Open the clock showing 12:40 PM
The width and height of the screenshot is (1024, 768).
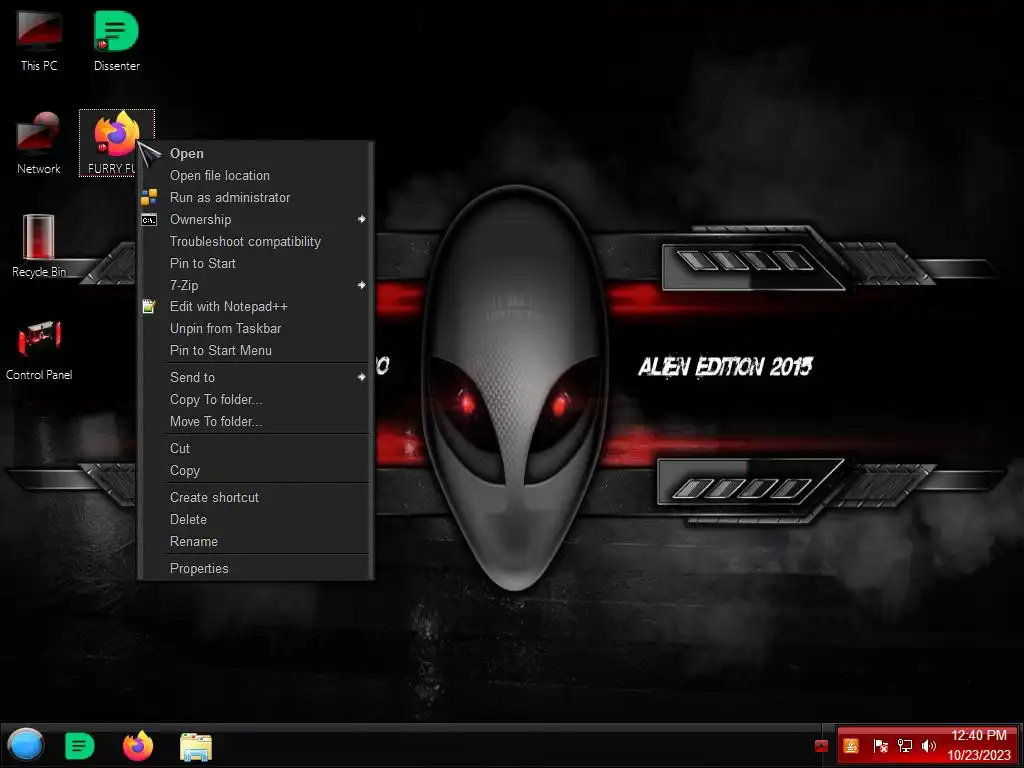tap(979, 745)
